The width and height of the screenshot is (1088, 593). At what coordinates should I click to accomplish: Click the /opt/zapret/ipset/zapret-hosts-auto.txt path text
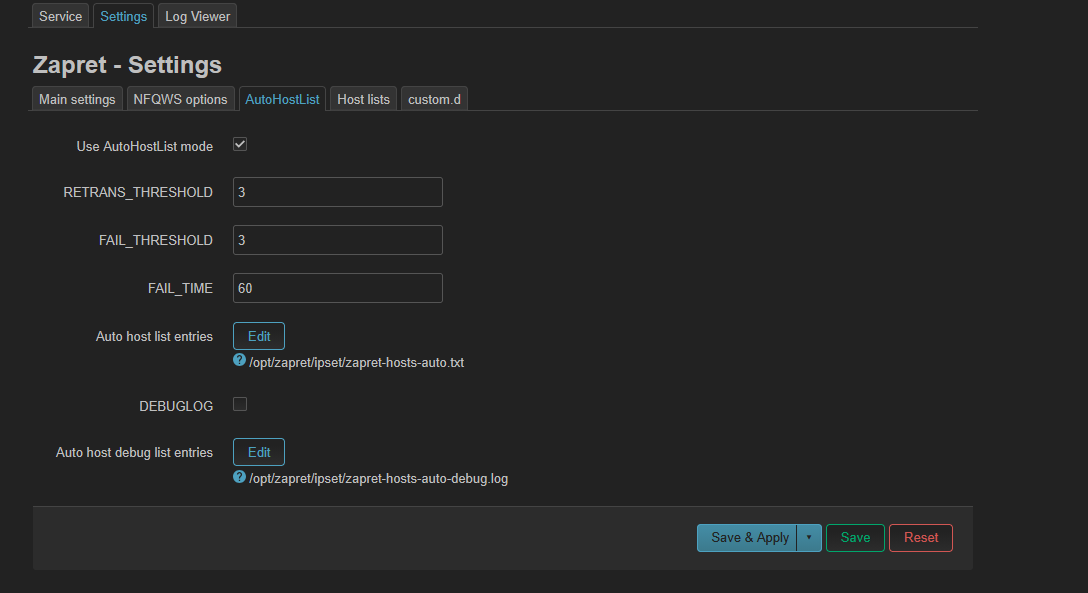(357, 363)
